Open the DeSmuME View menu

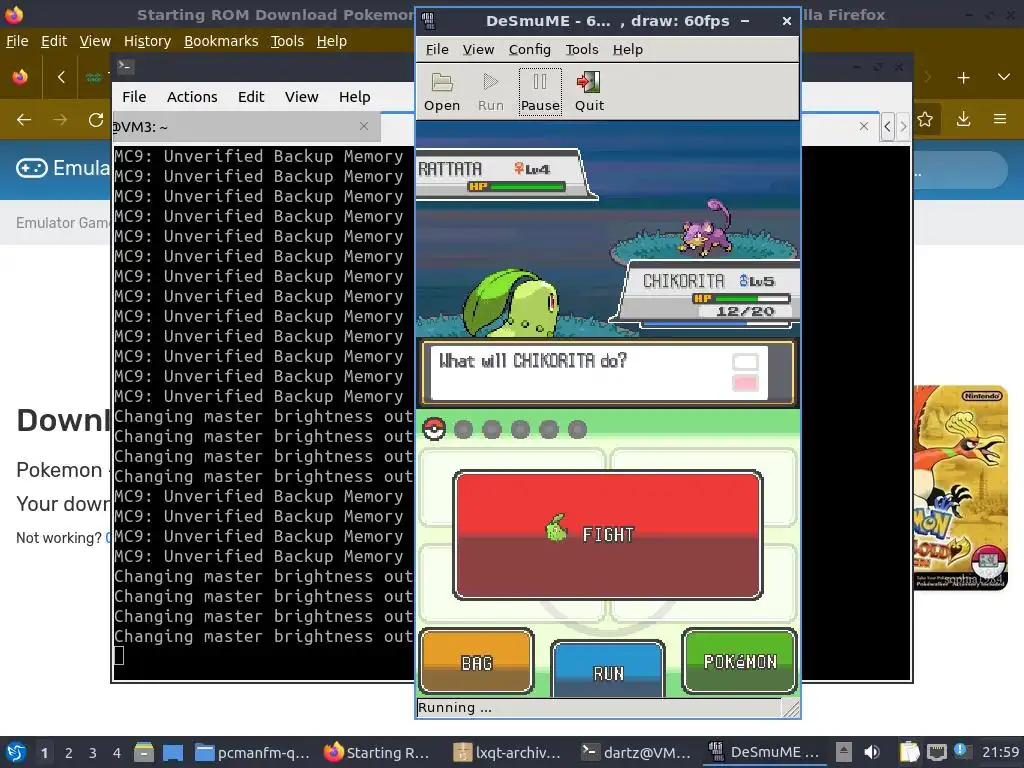tap(478, 50)
